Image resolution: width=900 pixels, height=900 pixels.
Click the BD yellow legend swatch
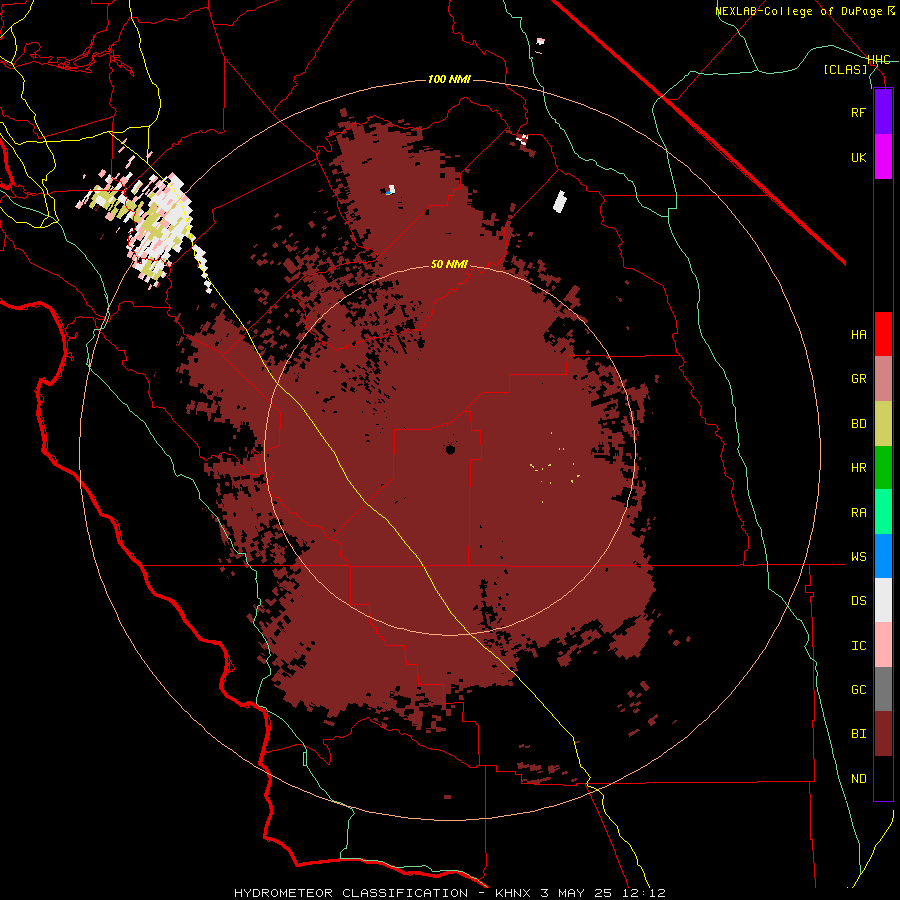pos(883,423)
